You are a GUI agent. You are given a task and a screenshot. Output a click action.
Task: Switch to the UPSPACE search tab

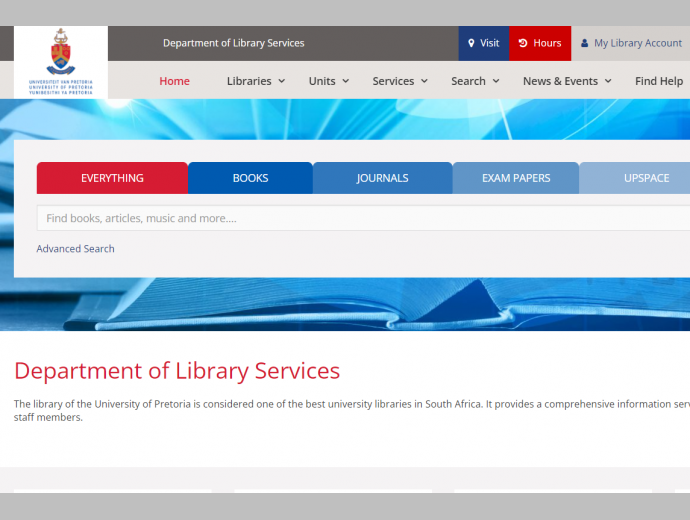tap(635, 178)
